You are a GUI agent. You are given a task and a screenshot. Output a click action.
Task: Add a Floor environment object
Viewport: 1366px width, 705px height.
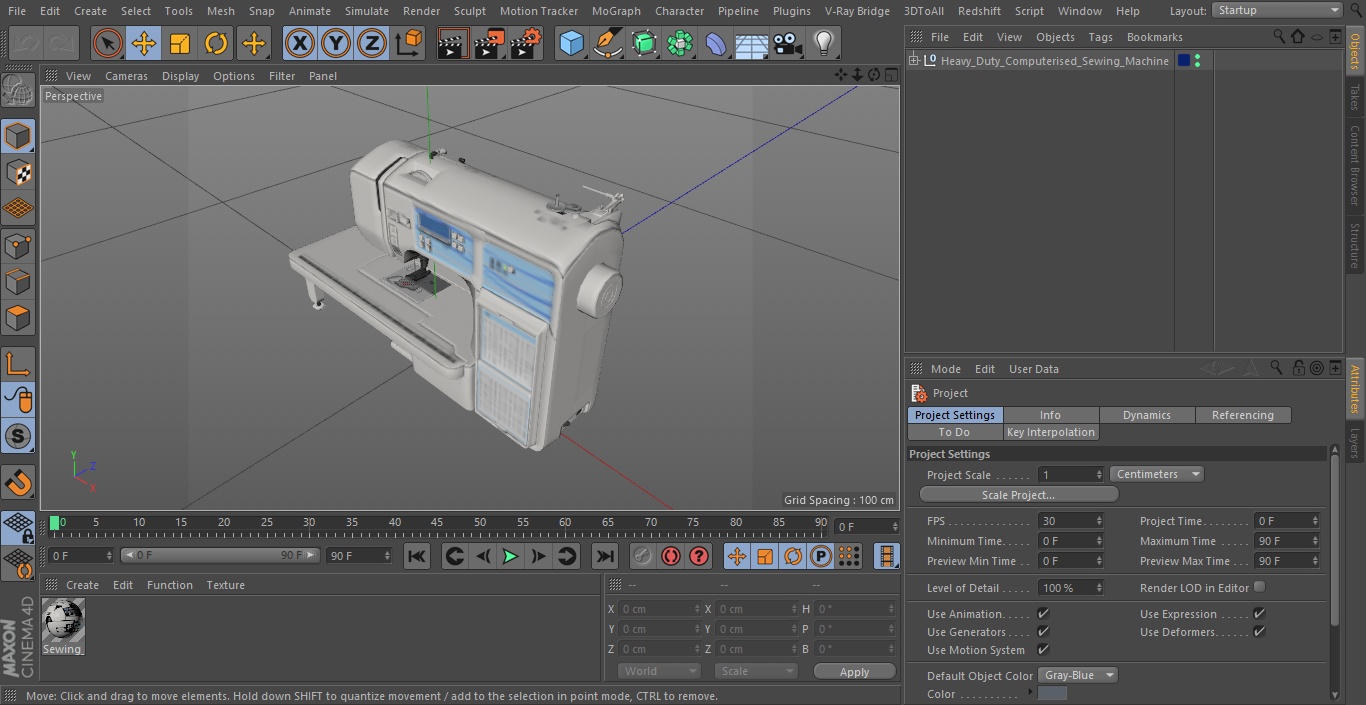pyautogui.click(x=751, y=43)
